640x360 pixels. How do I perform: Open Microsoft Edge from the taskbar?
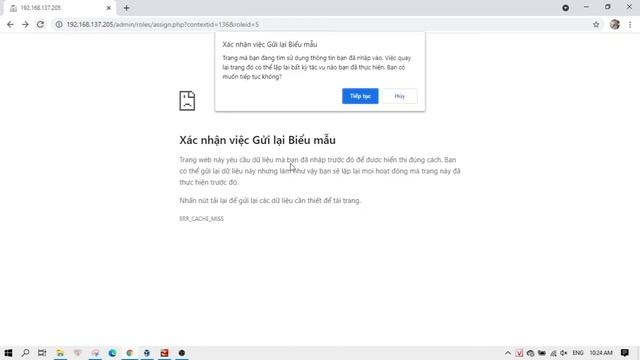coord(112,353)
